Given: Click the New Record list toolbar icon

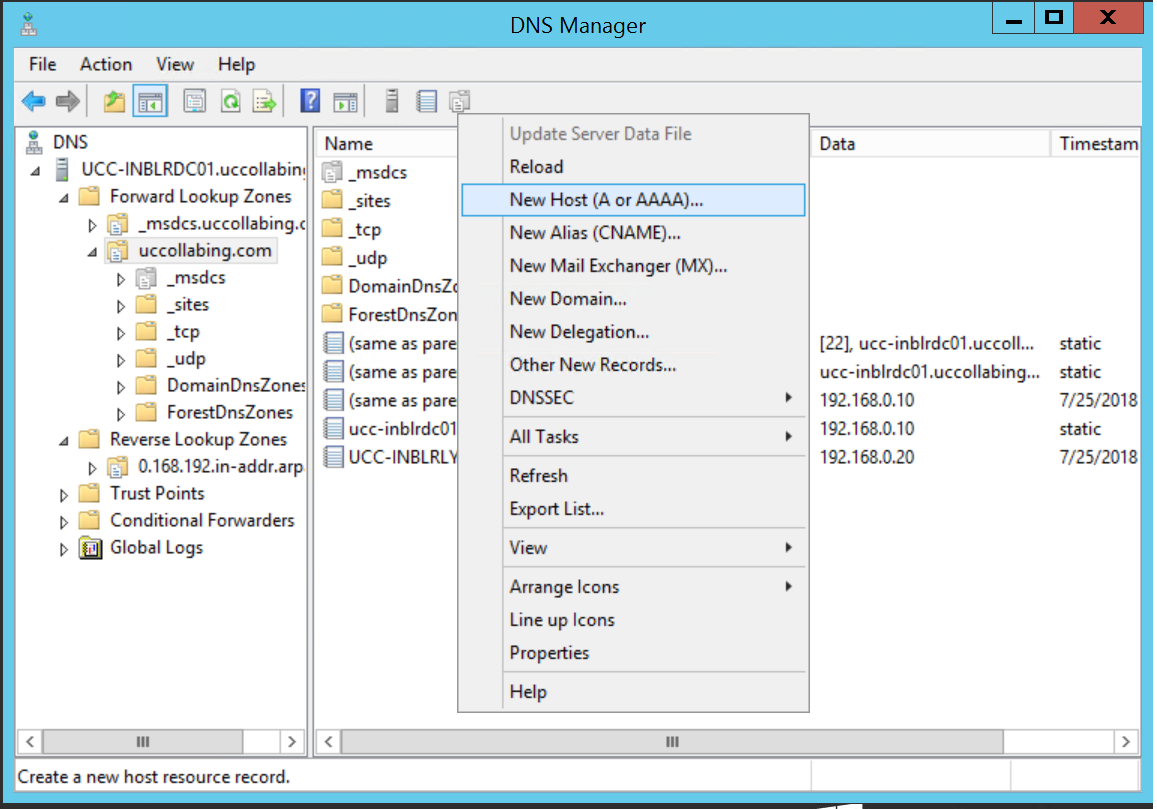Looking at the screenshot, I should pyautogui.click(x=426, y=101).
